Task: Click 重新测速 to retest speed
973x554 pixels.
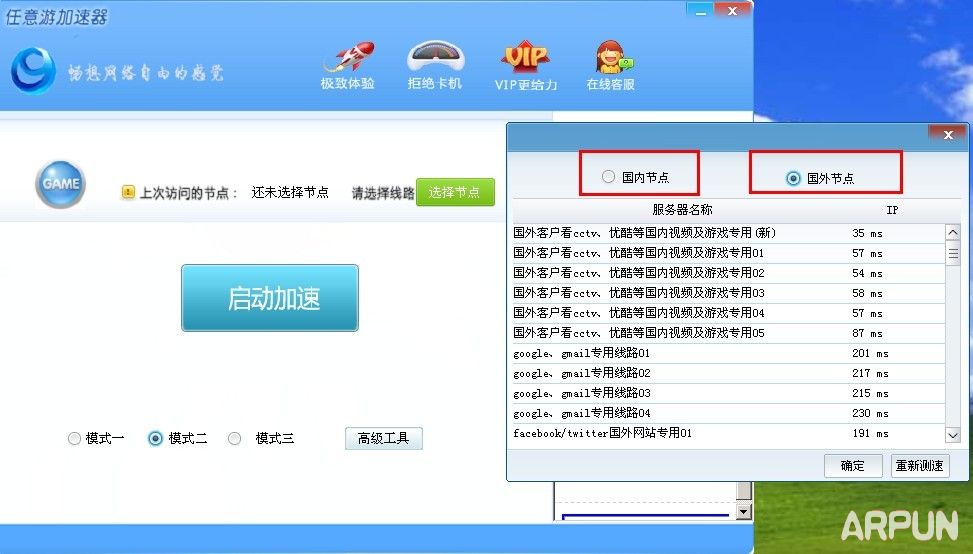Action: pos(919,466)
